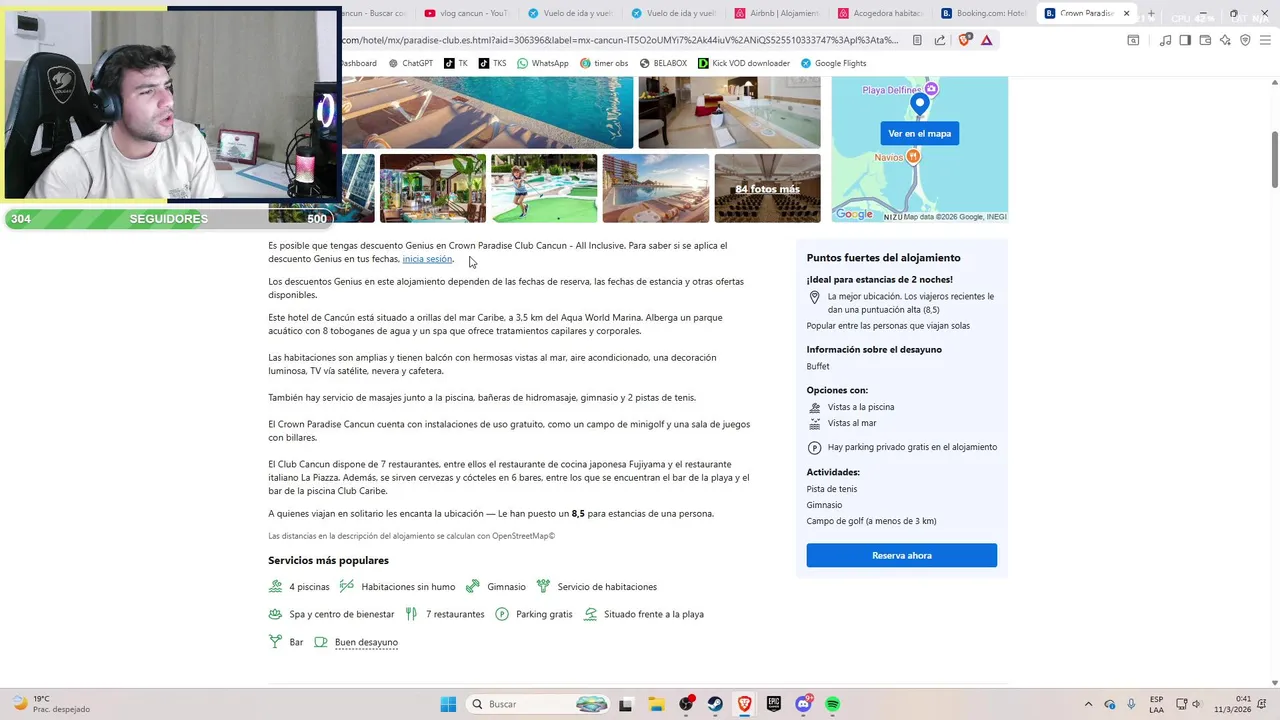Open BELABOX bookmark
Screen dimensions: 1280x720
[x=663, y=63]
